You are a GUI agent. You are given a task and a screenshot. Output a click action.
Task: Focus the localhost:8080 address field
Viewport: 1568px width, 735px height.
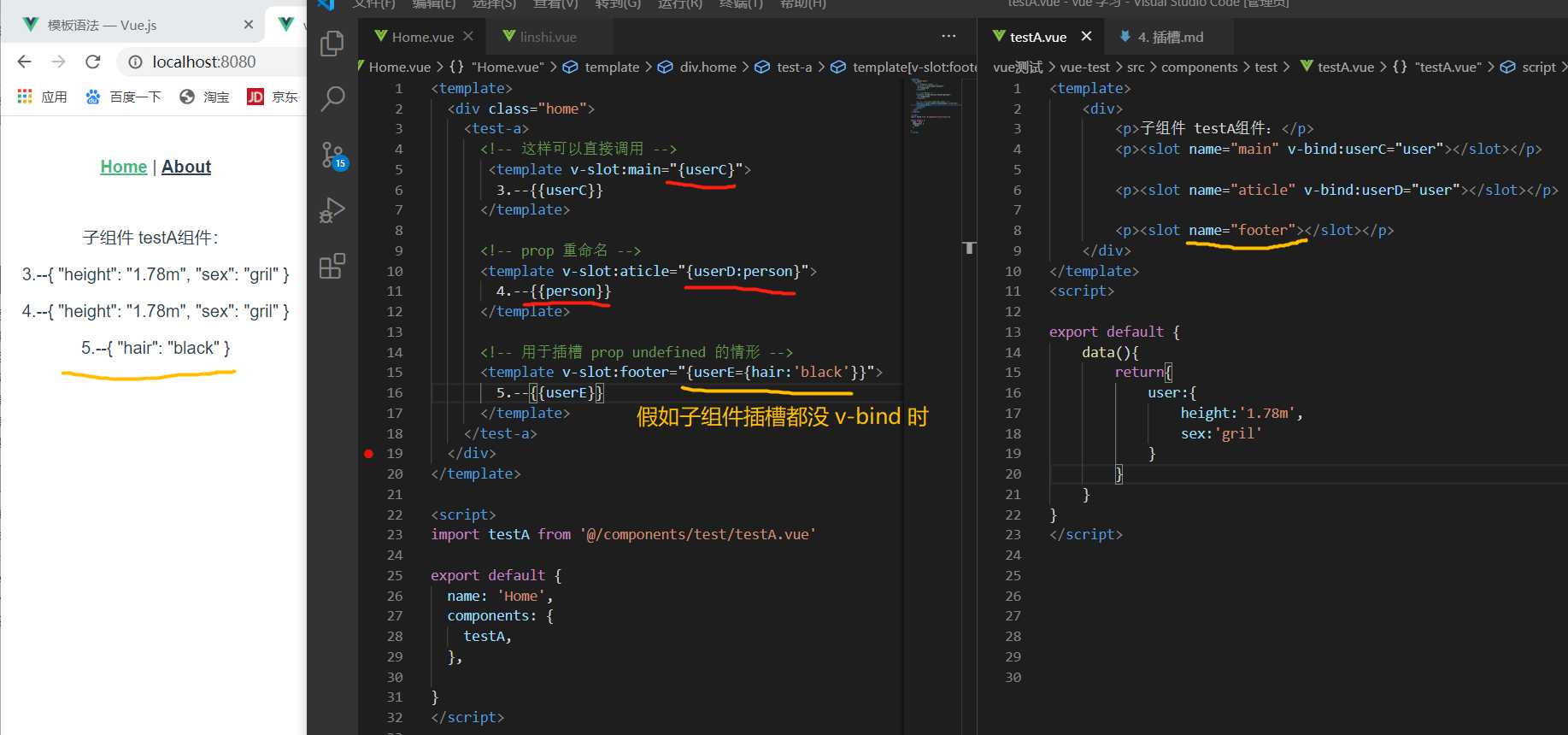pyautogui.click(x=204, y=62)
